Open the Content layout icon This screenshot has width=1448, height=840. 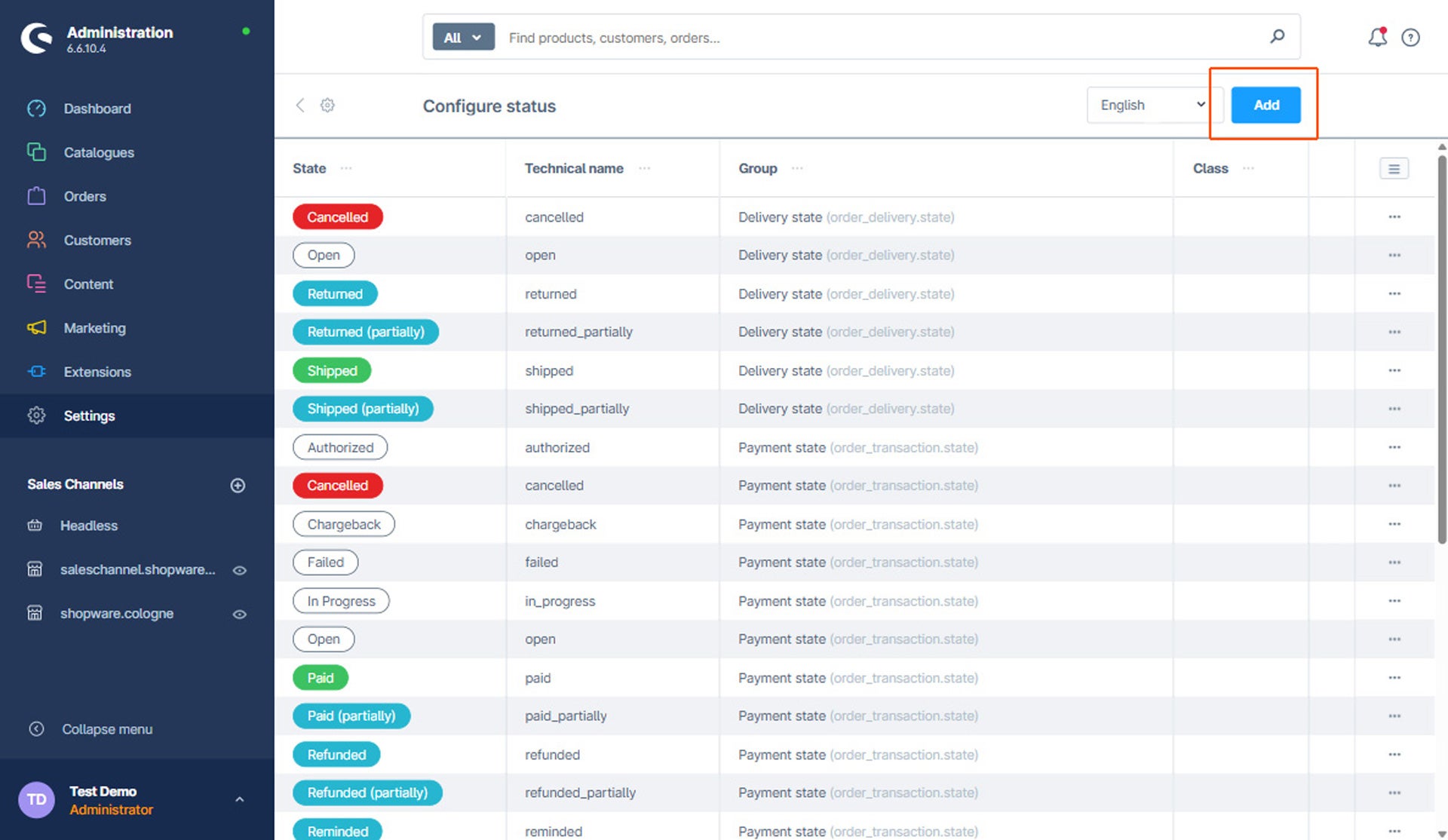coord(36,284)
